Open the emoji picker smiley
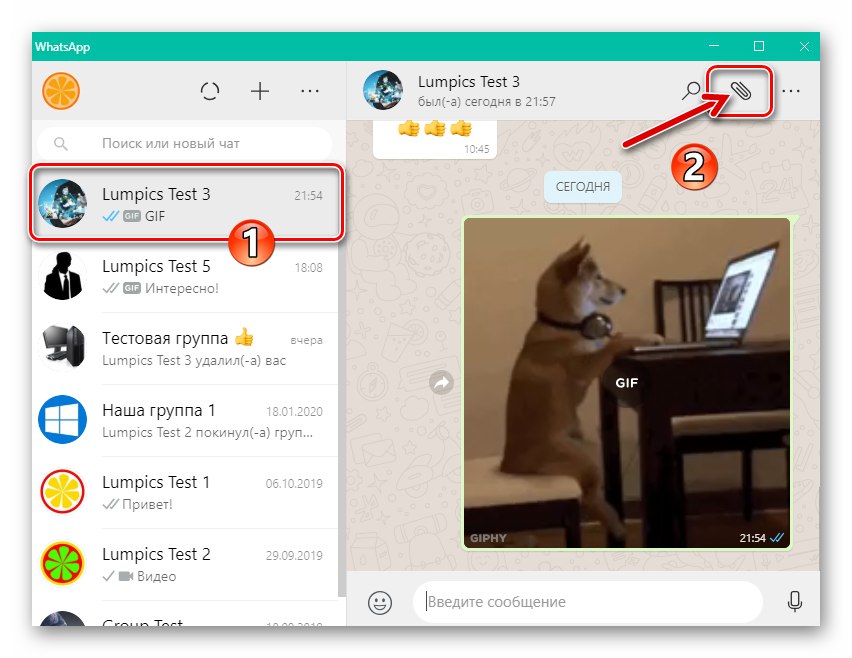Viewport: 852px width, 658px height. 380,601
